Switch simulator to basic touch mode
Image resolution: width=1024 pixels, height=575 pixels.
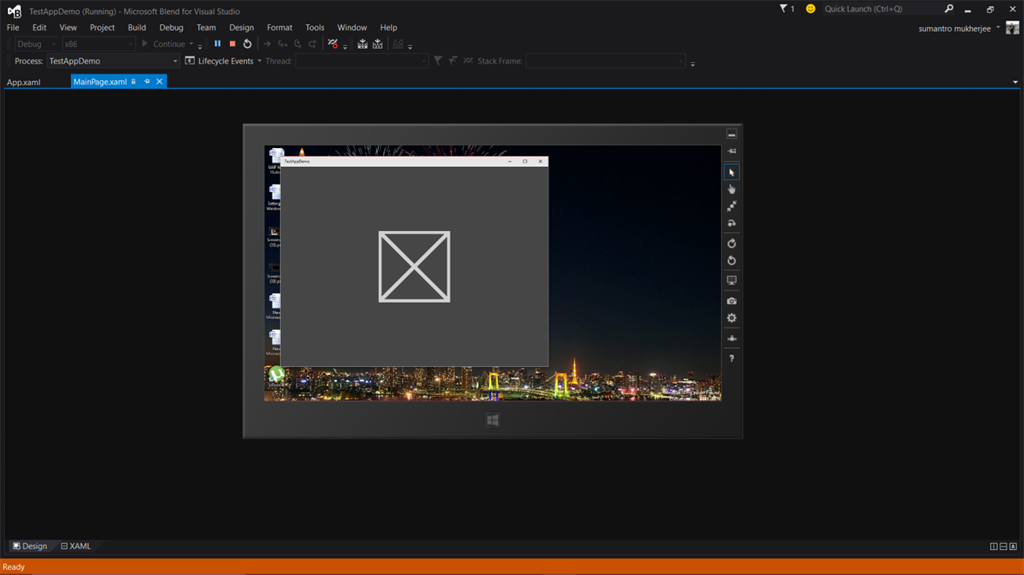pyautogui.click(x=731, y=189)
